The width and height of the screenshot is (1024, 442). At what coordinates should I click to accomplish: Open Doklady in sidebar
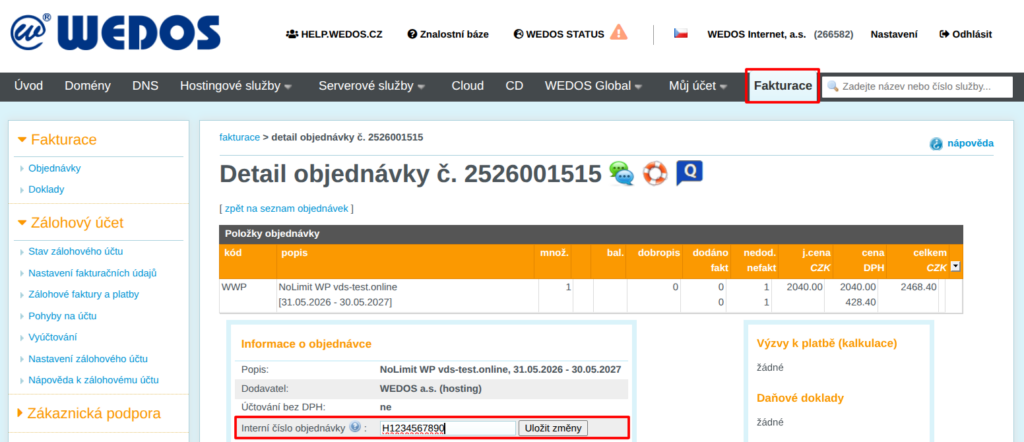pyautogui.click(x=46, y=189)
